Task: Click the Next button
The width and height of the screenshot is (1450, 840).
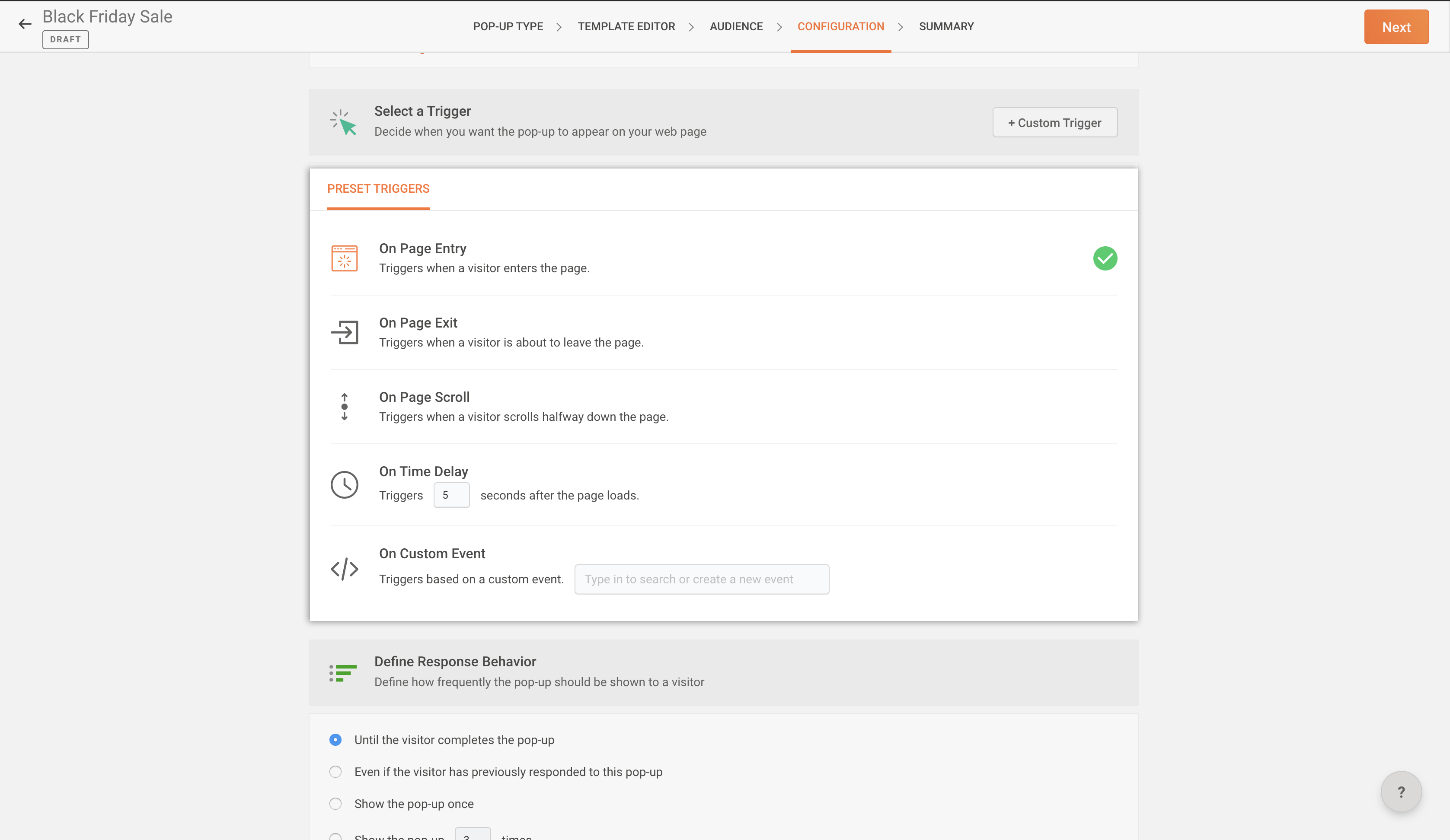Action: click(1396, 27)
